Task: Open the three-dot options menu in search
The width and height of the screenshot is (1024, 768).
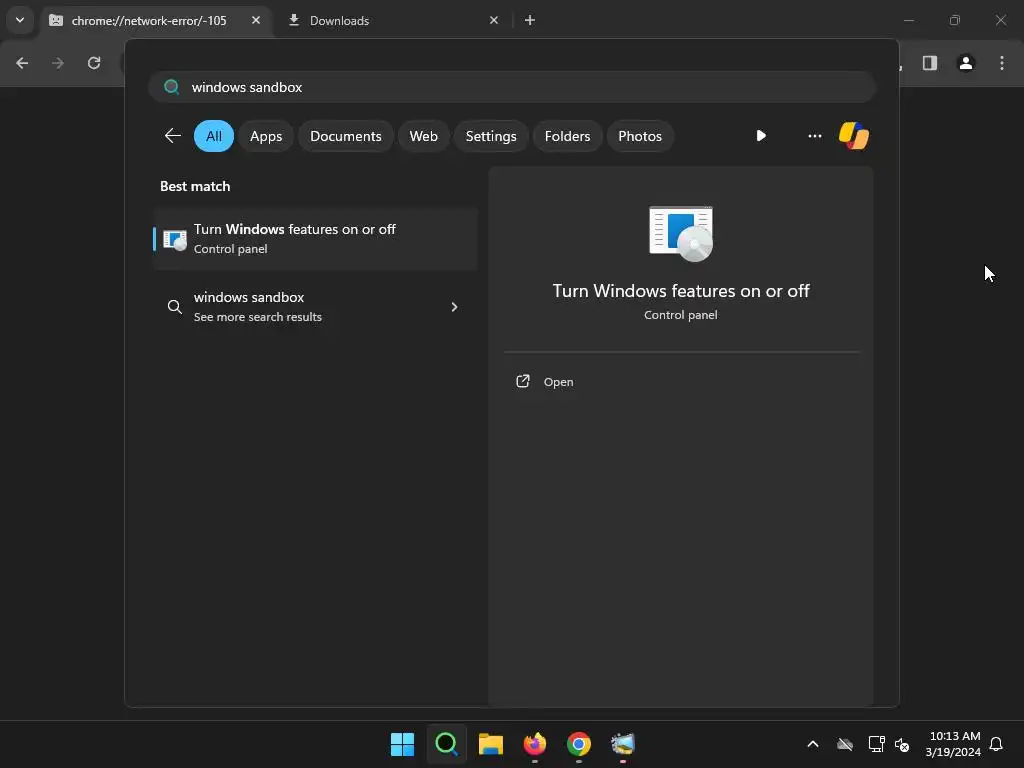Action: (814, 136)
